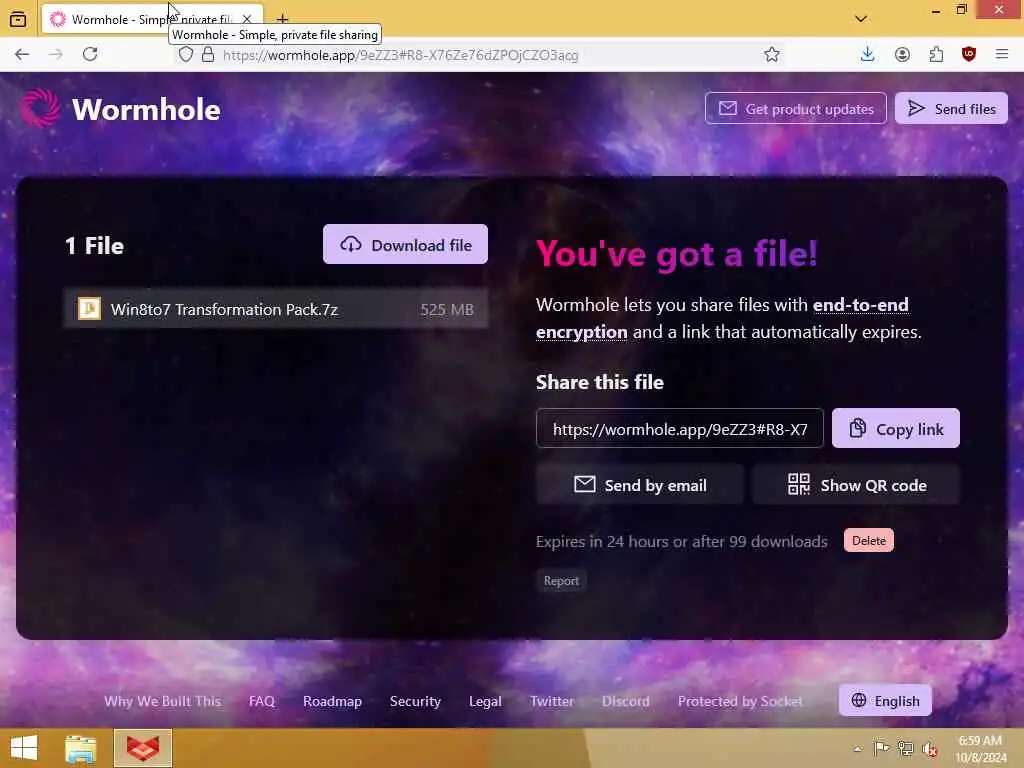
Task: Open the Windows Start button
Action: 24,748
